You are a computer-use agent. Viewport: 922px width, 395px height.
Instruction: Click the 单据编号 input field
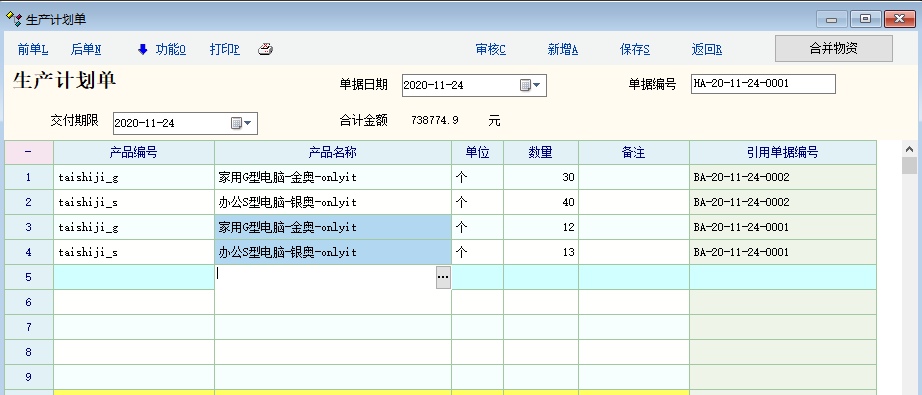click(x=763, y=83)
